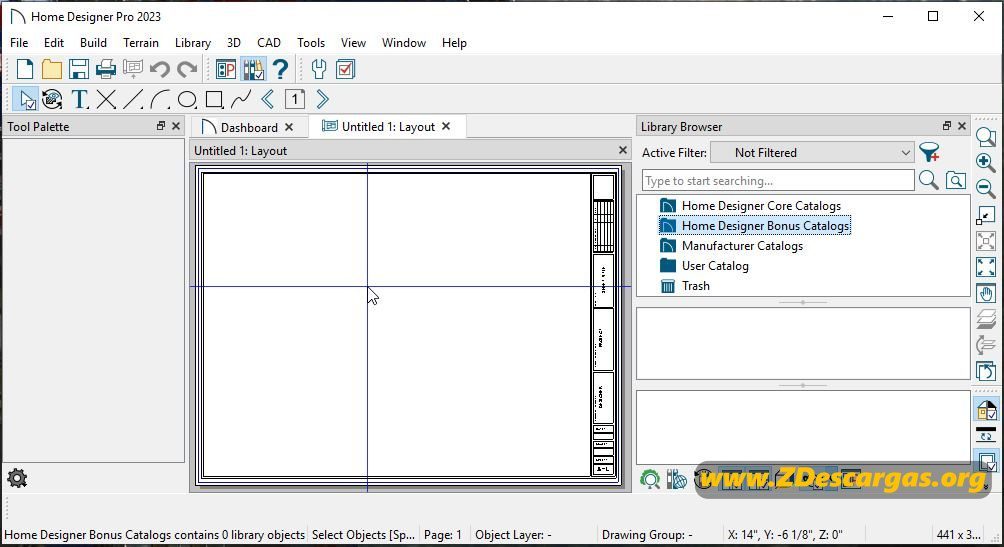The height and width of the screenshot is (547, 1004).
Task: Activate the Select Objects arrow tool
Action: 26,99
